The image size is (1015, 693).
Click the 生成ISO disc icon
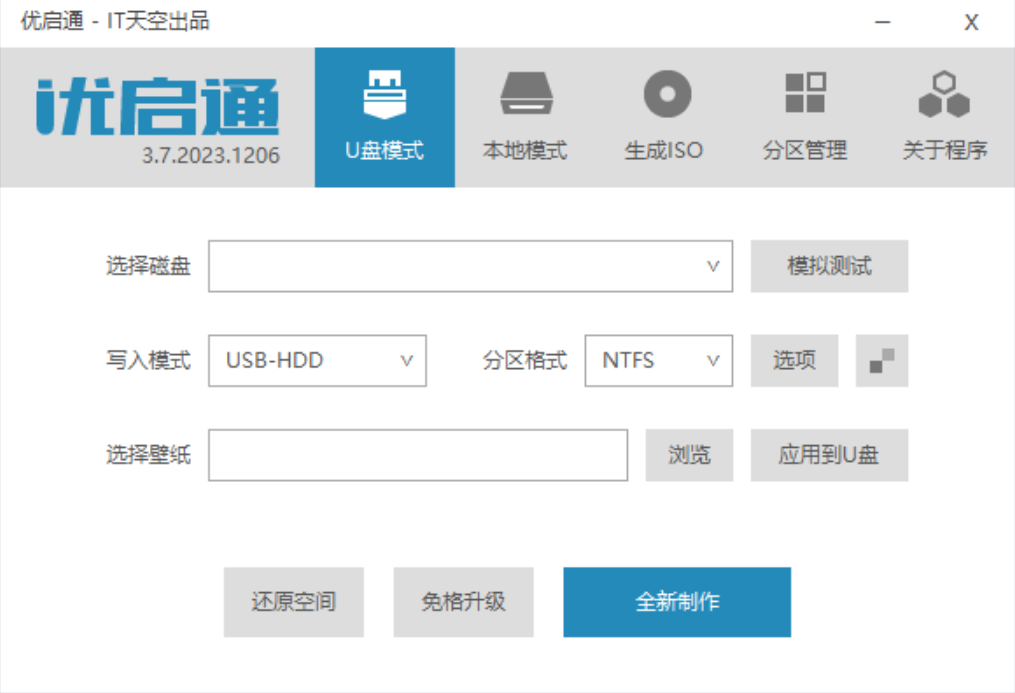pyautogui.click(x=667, y=94)
